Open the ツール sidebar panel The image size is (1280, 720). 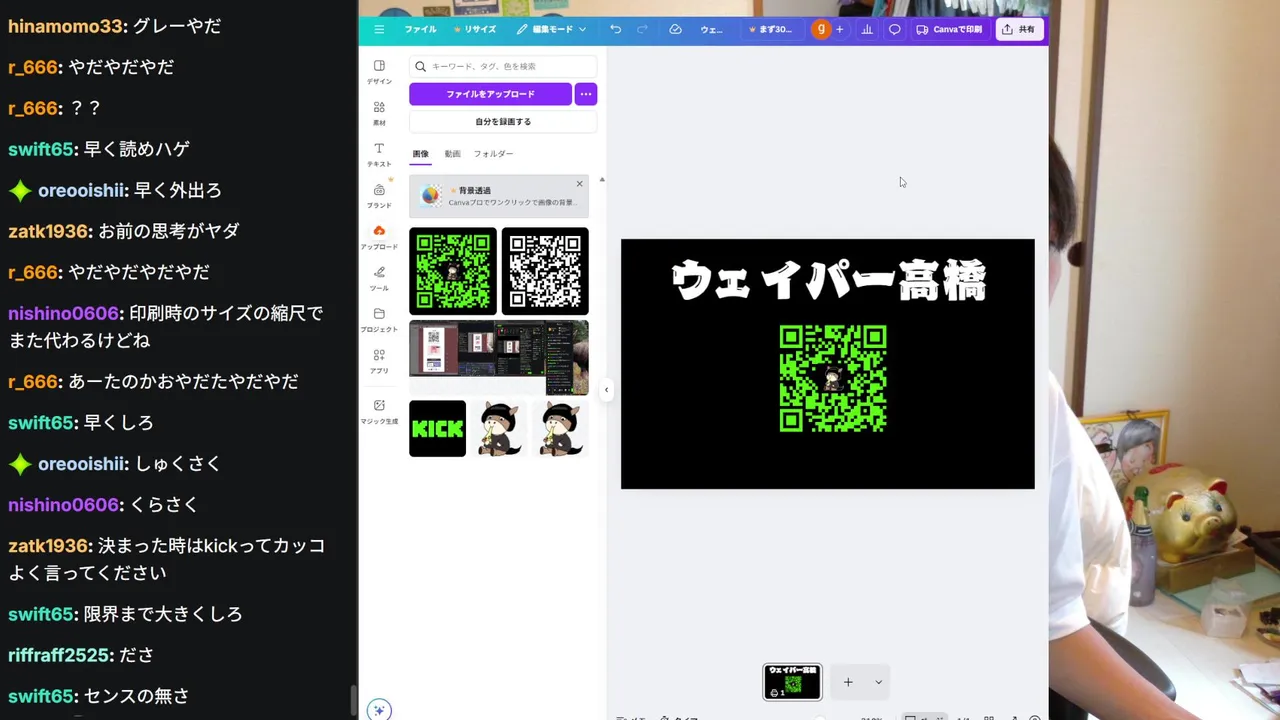coord(379,278)
